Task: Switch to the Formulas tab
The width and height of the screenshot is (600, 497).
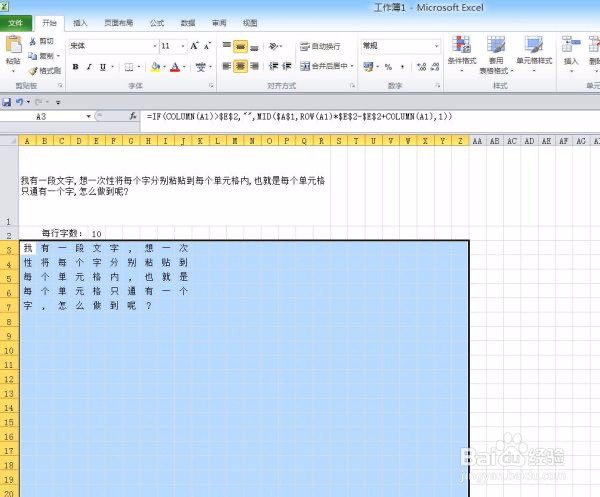Action: tap(157, 23)
